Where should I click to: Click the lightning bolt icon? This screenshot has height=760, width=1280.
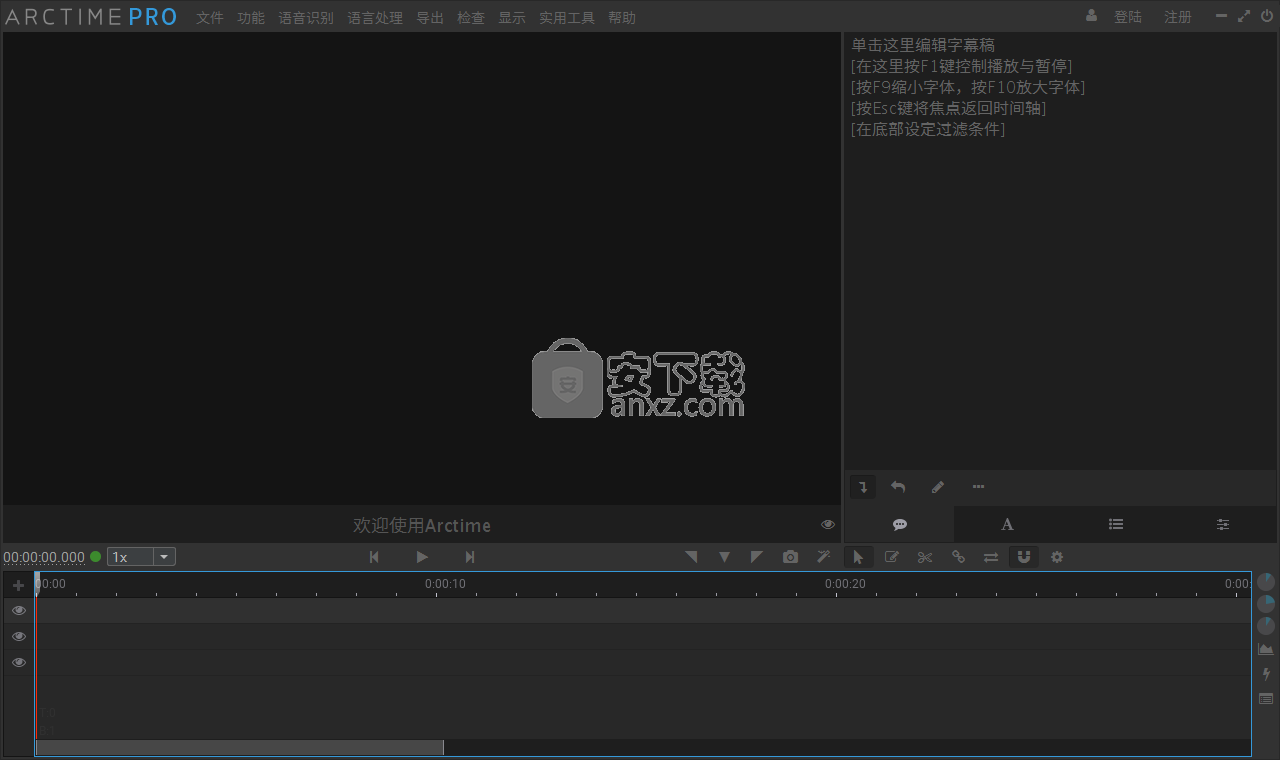tap(1266, 674)
